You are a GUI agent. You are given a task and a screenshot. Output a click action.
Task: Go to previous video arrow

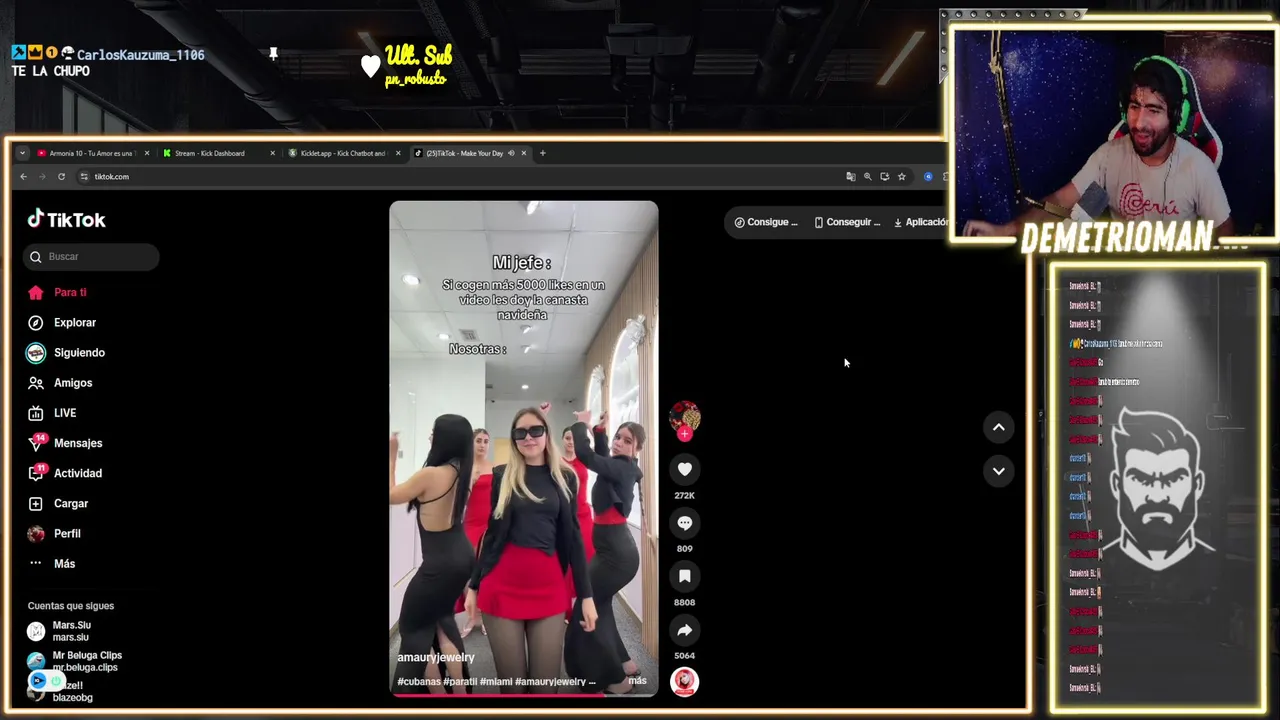pos(998,427)
